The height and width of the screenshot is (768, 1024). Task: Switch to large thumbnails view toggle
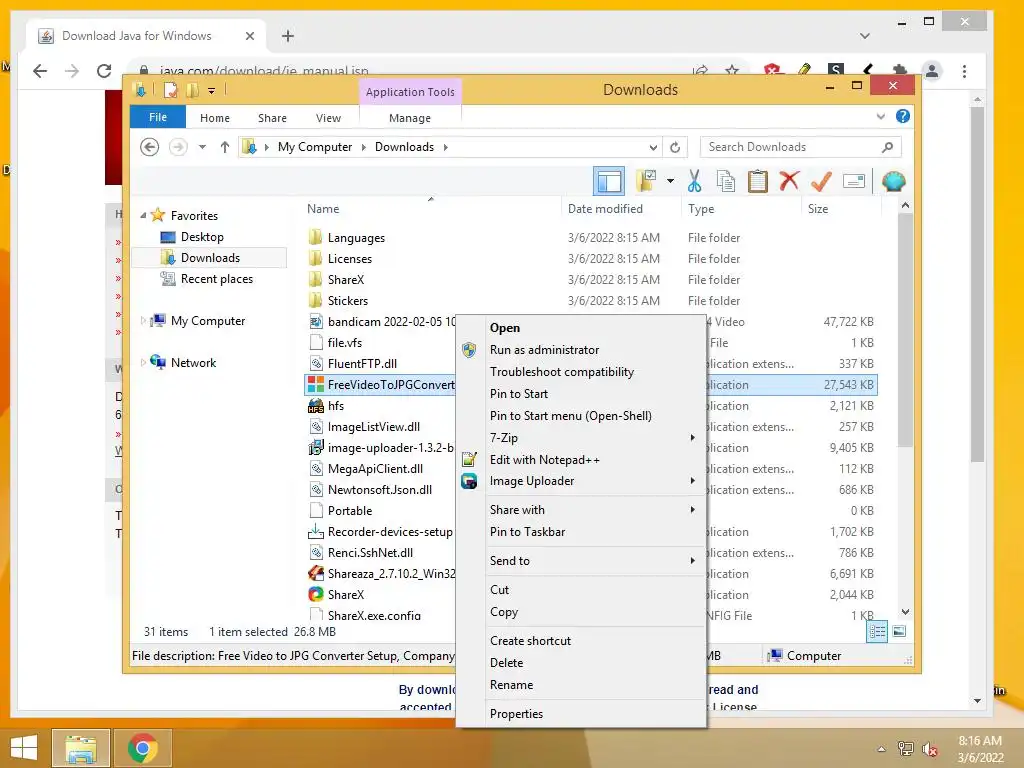click(x=899, y=632)
